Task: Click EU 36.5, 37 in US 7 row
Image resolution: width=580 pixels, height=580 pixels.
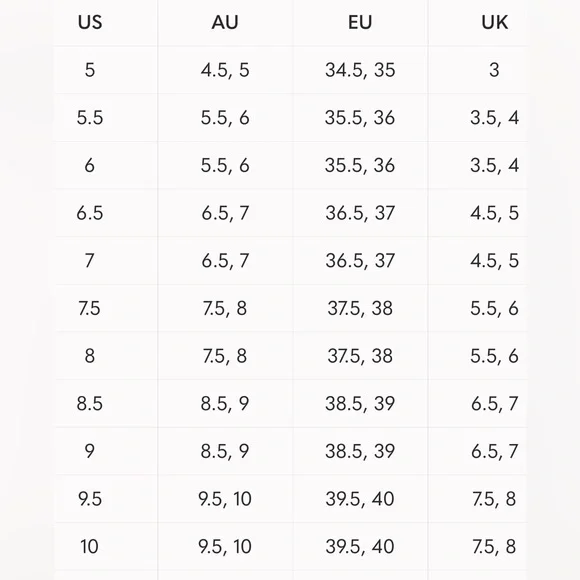Action: click(x=360, y=260)
